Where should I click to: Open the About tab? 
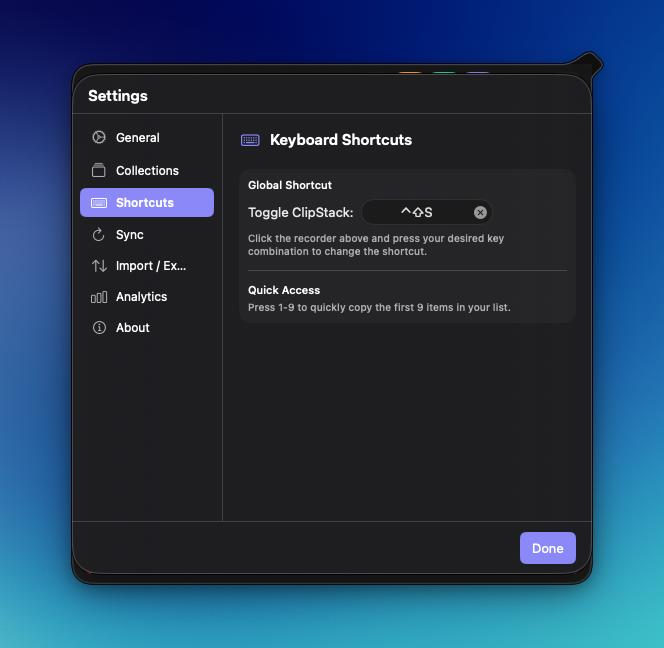pos(147,328)
